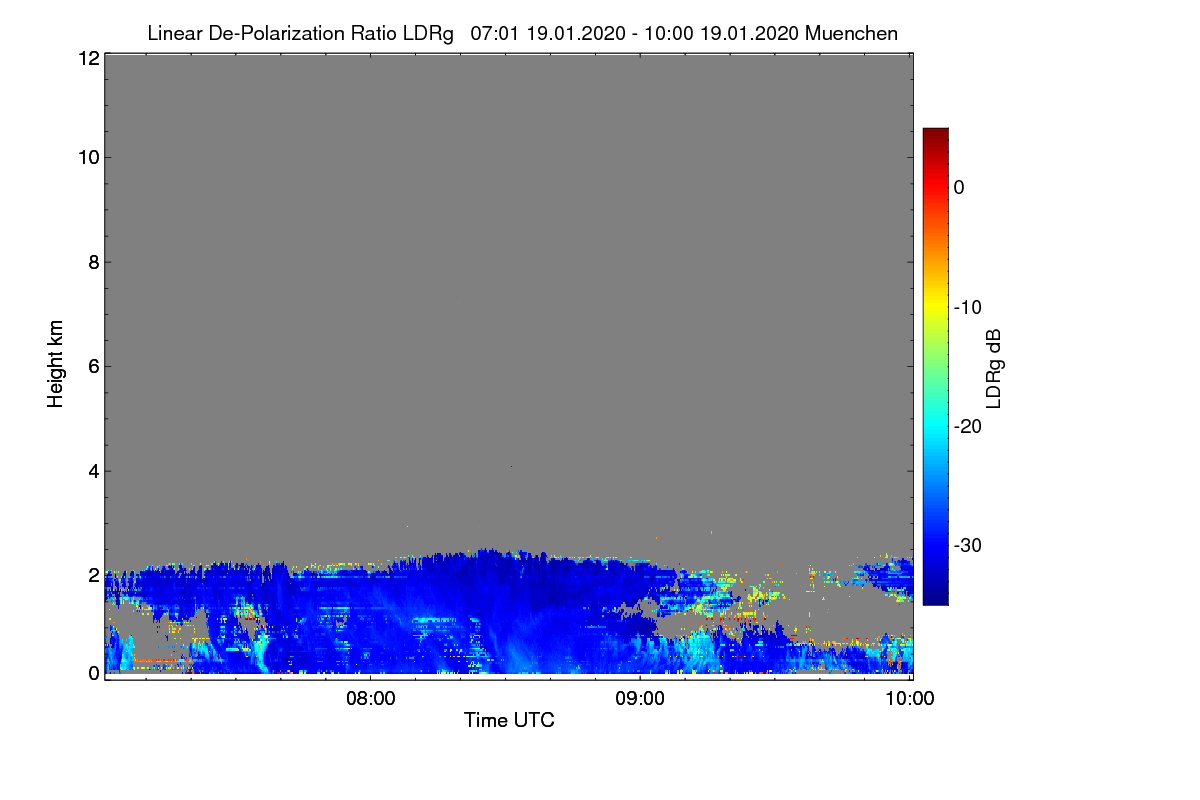Click the colorbar value label -30
This screenshot has width=1200, height=800.
[x=966, y=546]
